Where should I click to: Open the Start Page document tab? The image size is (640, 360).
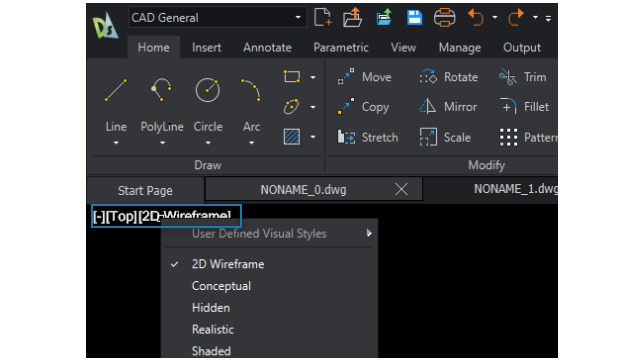click(x=145, y=191)
